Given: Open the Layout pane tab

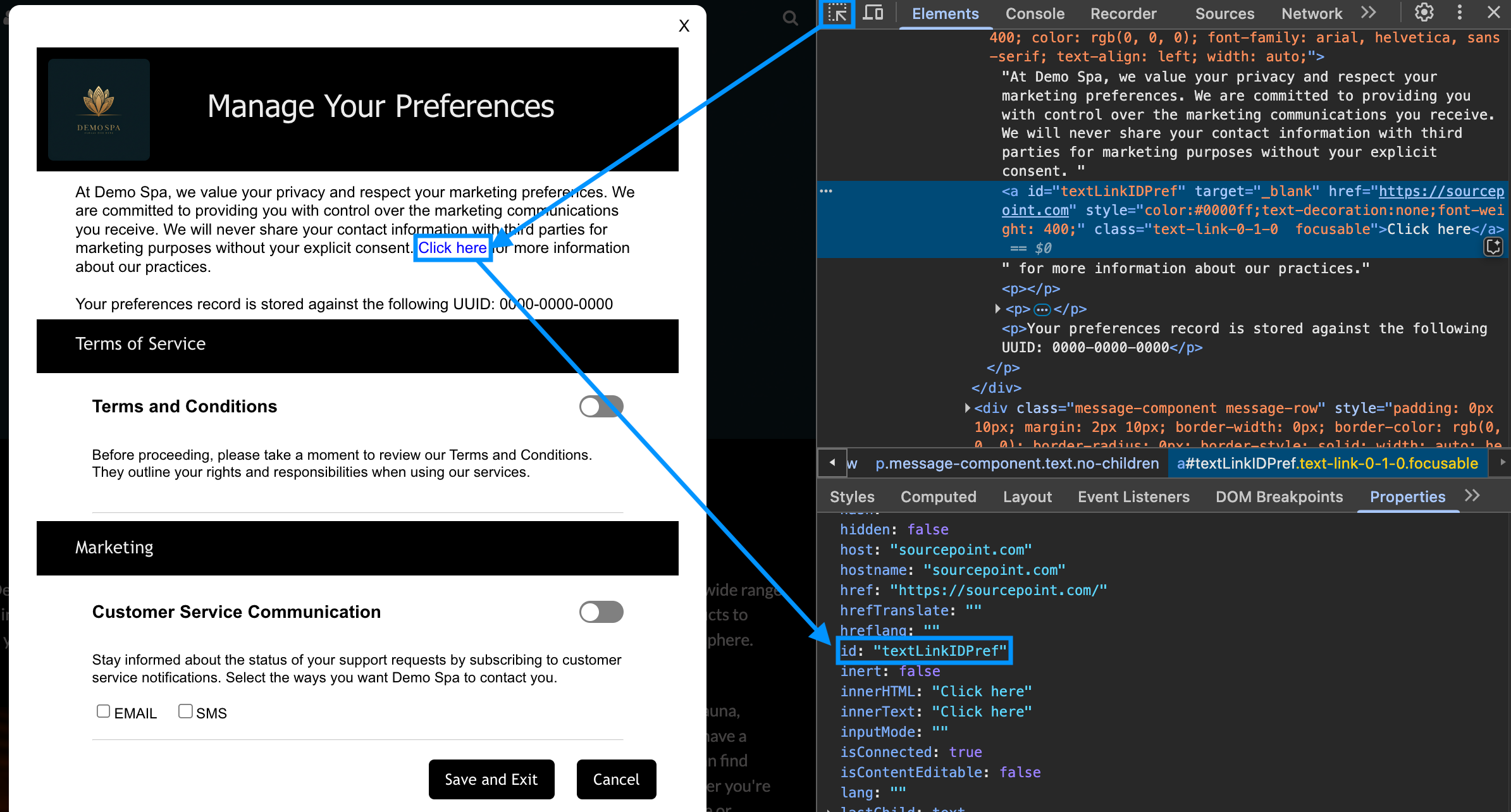Looking at the screenshot, I should click(1027, 497).
